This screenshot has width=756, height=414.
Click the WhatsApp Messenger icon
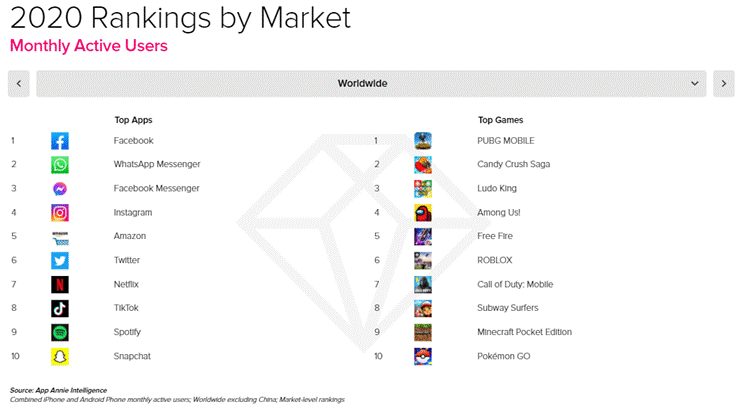[x=60, y=164]
